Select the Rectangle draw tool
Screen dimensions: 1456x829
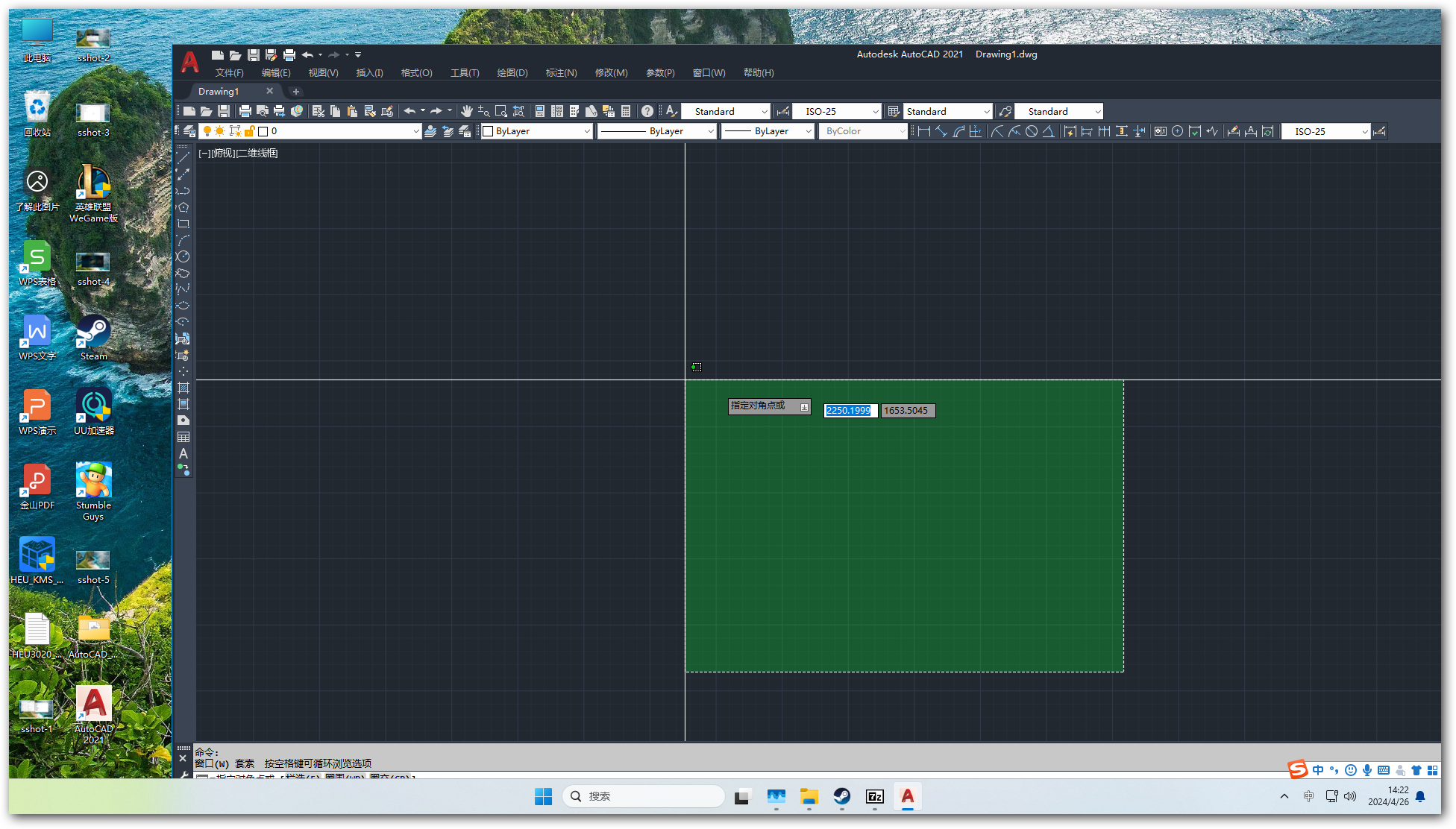click(x=183, y=224)
